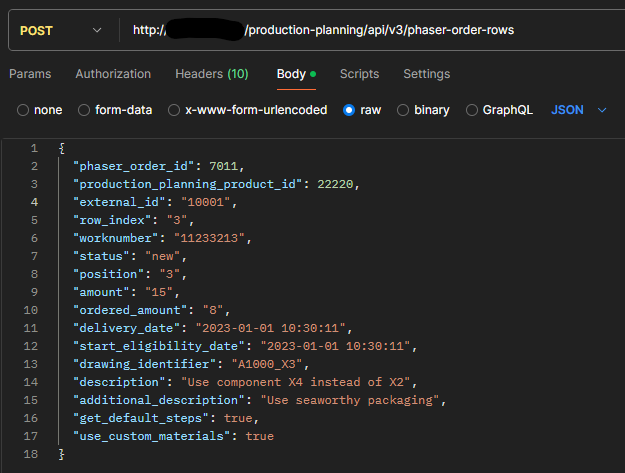
Task: Click the "position" key on line 8
Action: (108, 274)
